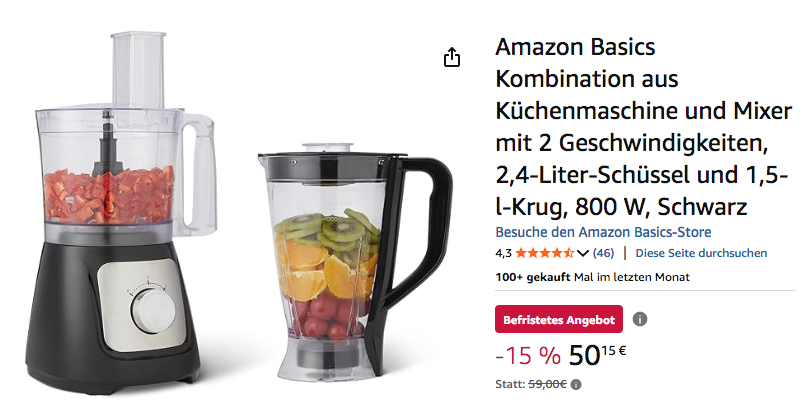Click Diese Seite durchsuchen link
807x407 pixels.
pos(701,253)
